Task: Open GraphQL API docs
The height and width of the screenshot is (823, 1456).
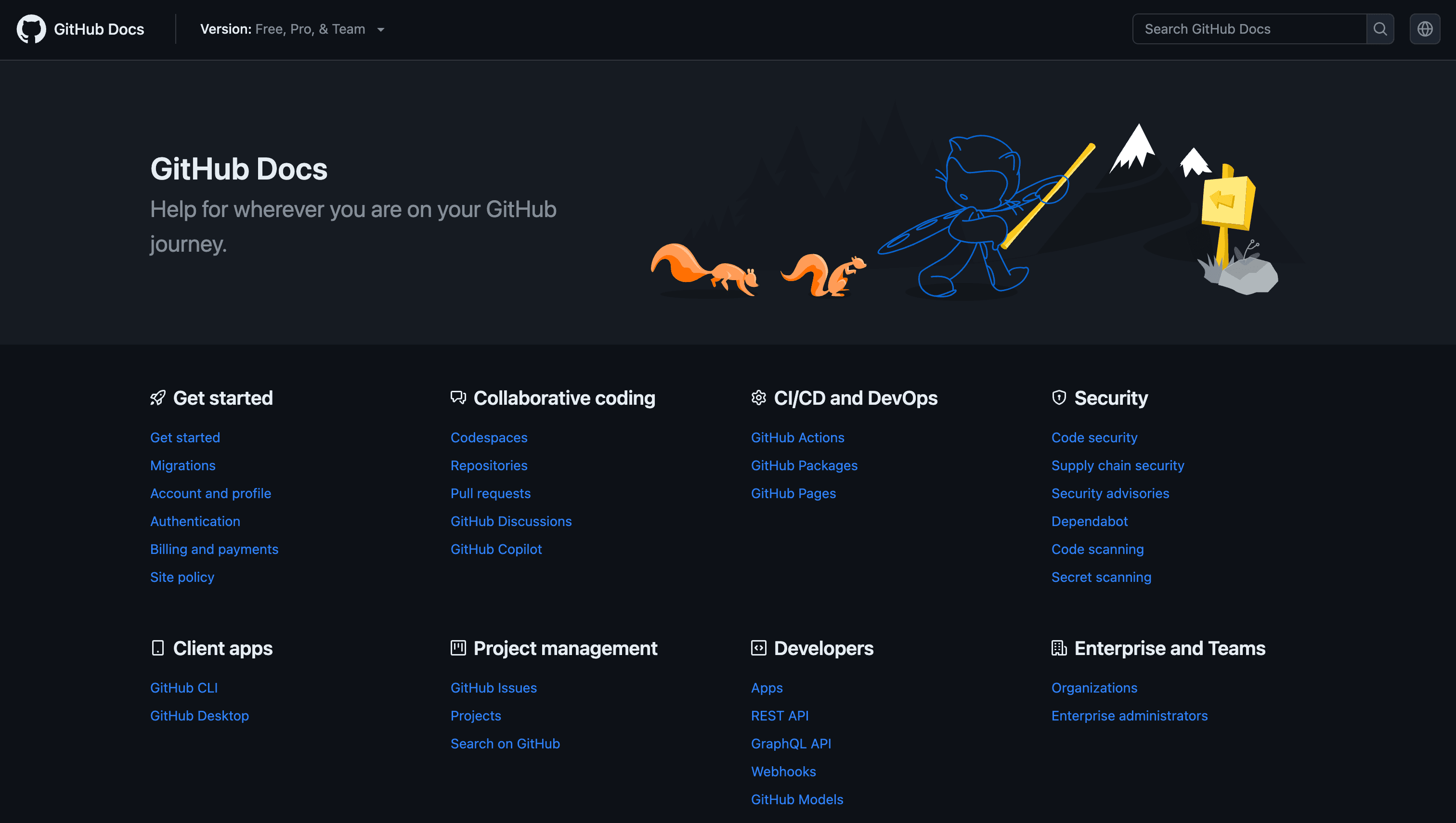Action: [x=791, y=743]
